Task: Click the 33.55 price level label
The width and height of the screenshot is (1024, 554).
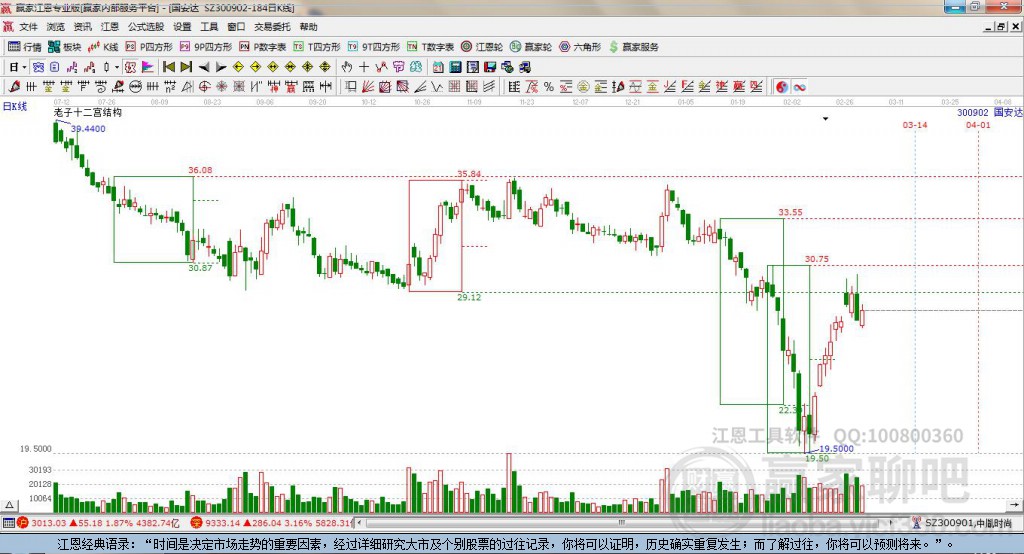Action: [790, 212]
